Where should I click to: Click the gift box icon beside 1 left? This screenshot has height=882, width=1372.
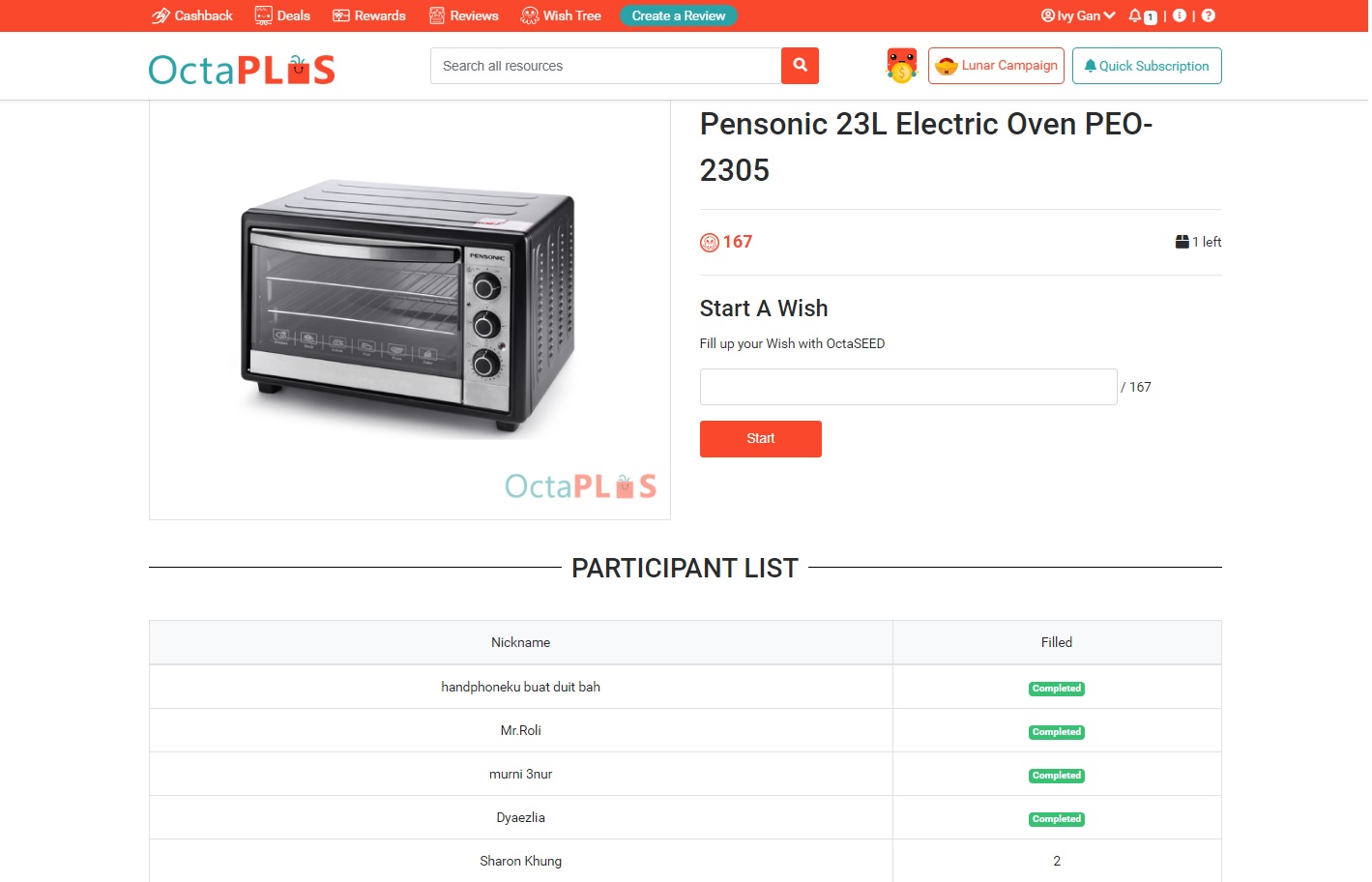click(x=1182, y=242)
